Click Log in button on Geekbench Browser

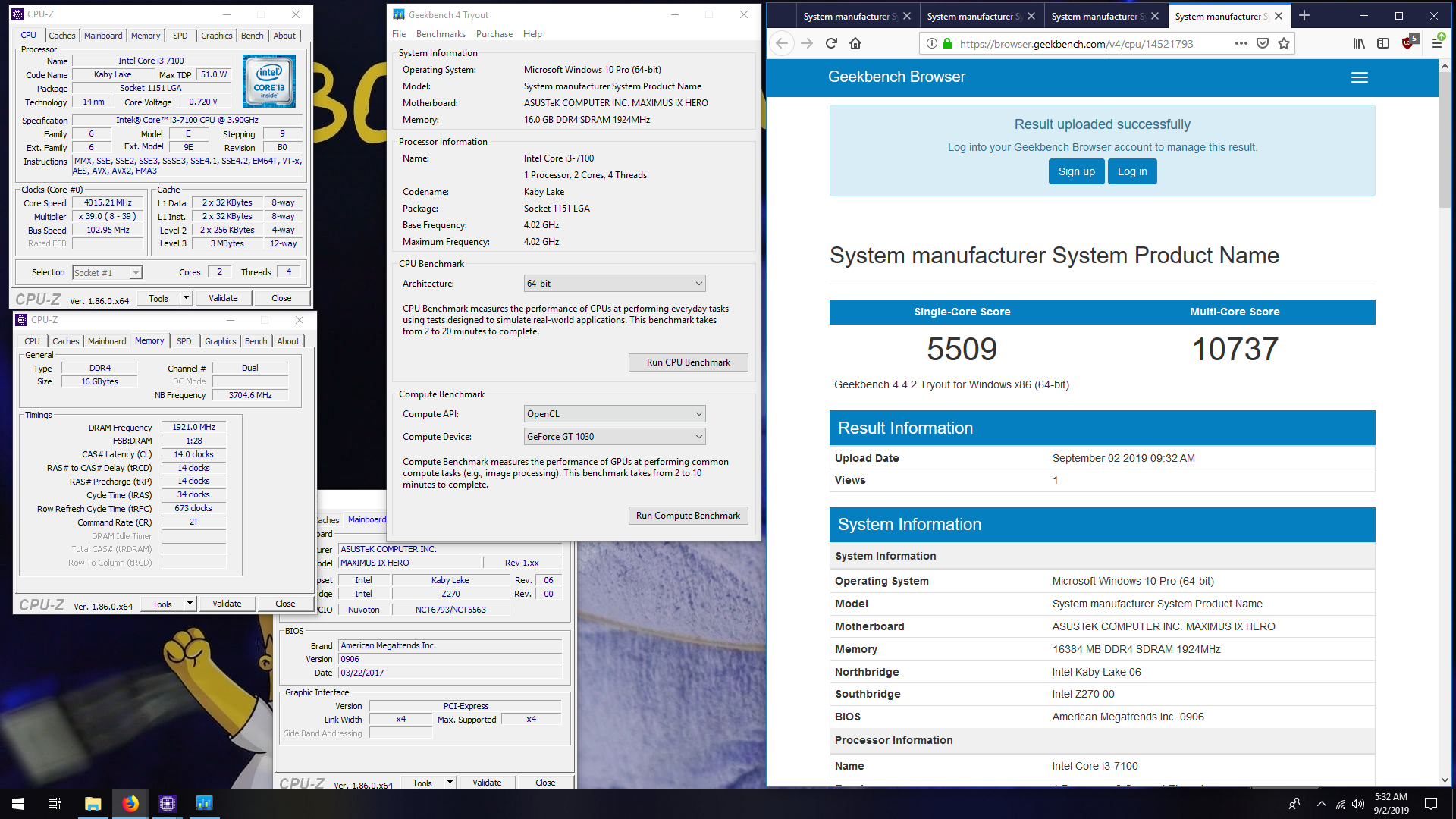pyautogui.click(x=1132, y=171)
